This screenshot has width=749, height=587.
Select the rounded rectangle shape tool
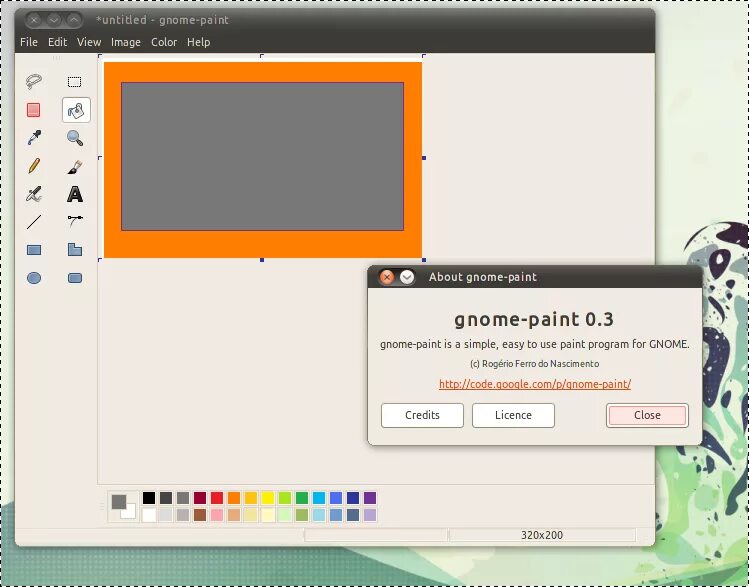point(75,278)
